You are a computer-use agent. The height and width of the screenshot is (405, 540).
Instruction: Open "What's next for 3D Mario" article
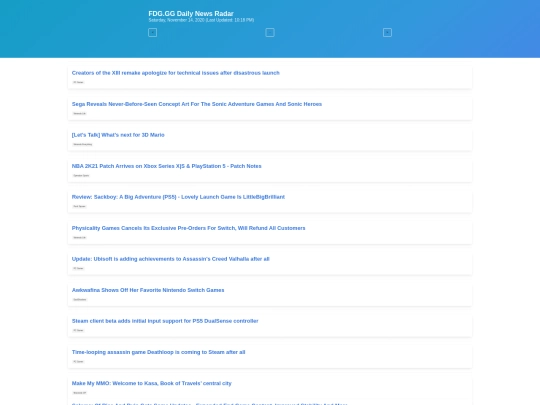pos(118,135)
